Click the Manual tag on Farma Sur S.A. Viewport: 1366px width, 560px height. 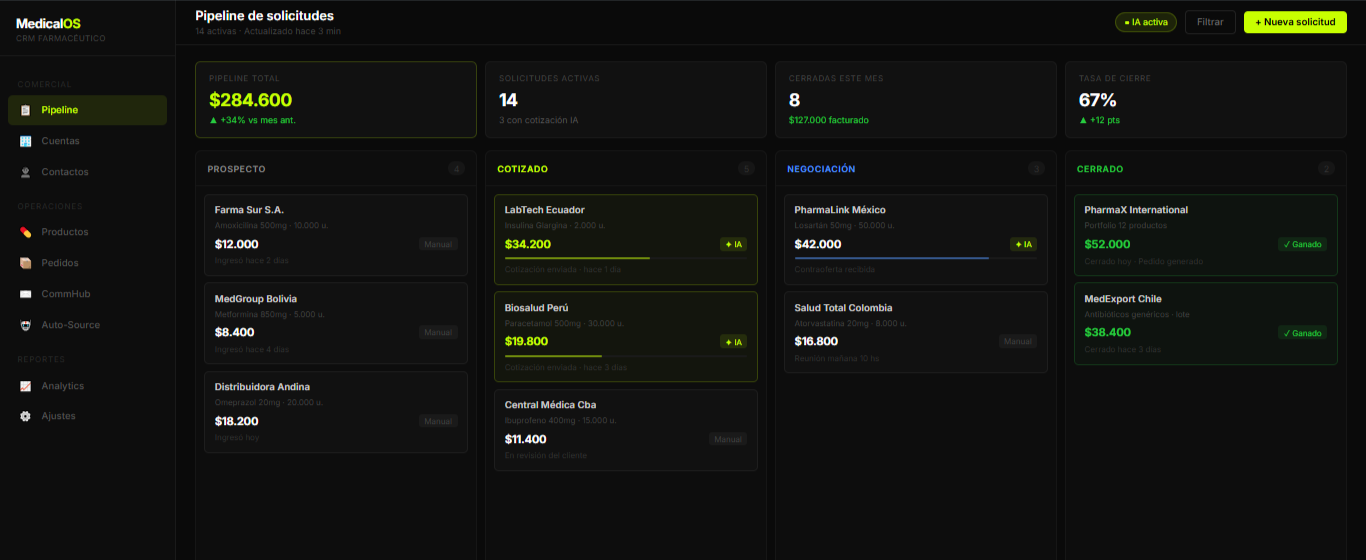(438, 244)
